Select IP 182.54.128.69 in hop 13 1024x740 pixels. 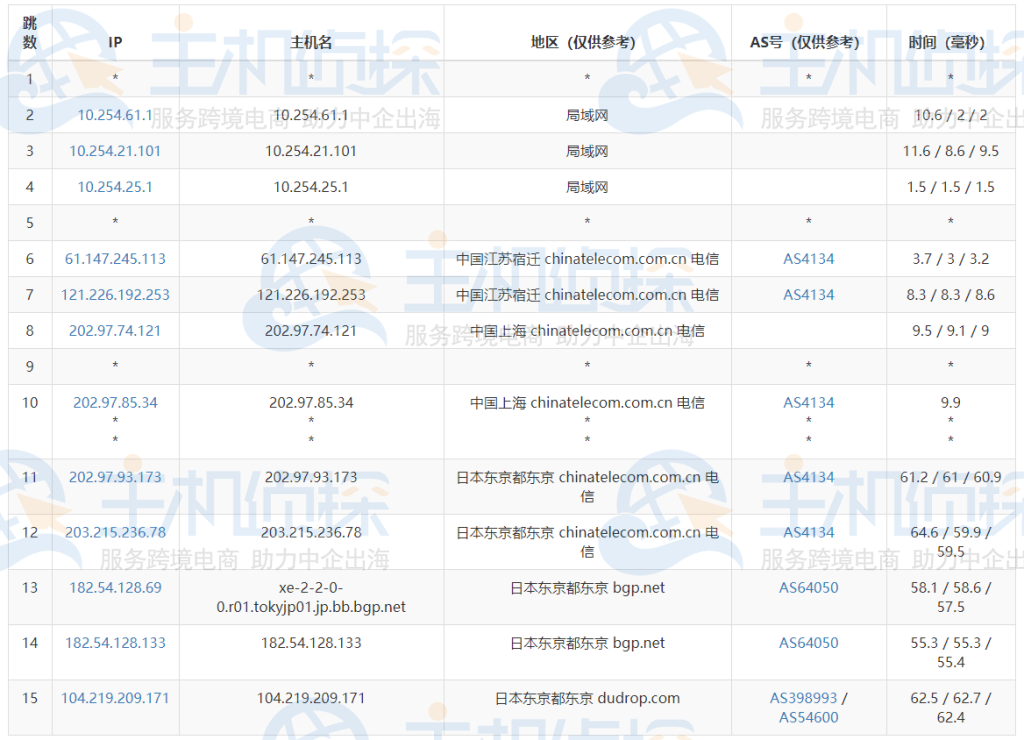[x=115, y=588]
